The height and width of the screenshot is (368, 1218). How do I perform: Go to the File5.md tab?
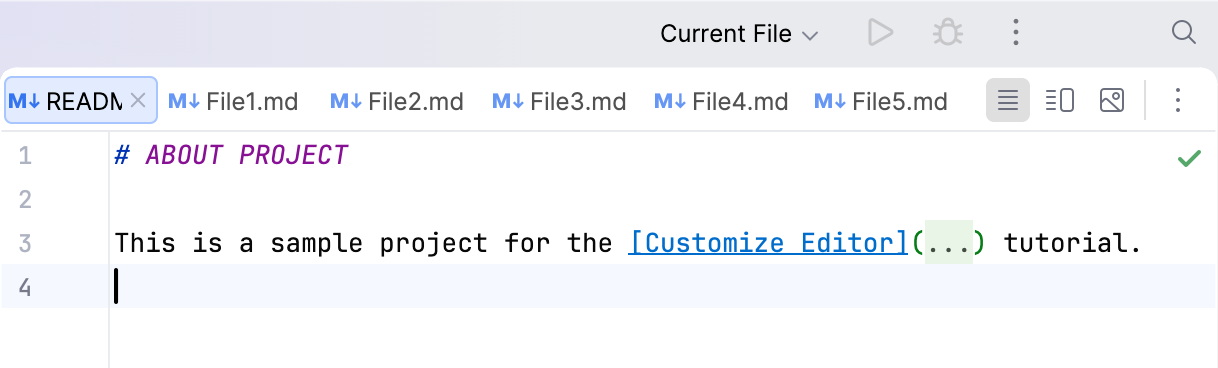[880, 101]
